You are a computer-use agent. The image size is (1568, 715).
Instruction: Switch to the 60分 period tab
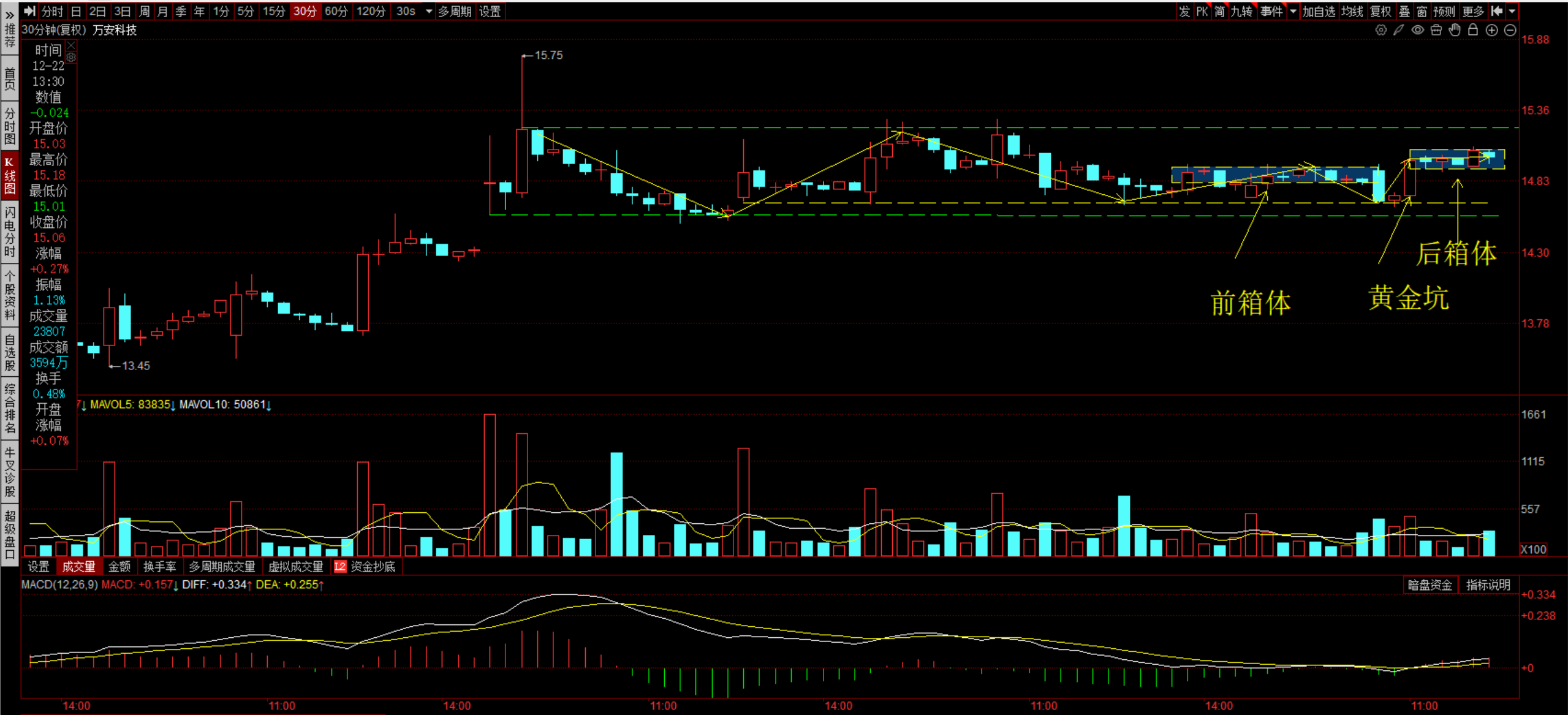pos(336,11)
